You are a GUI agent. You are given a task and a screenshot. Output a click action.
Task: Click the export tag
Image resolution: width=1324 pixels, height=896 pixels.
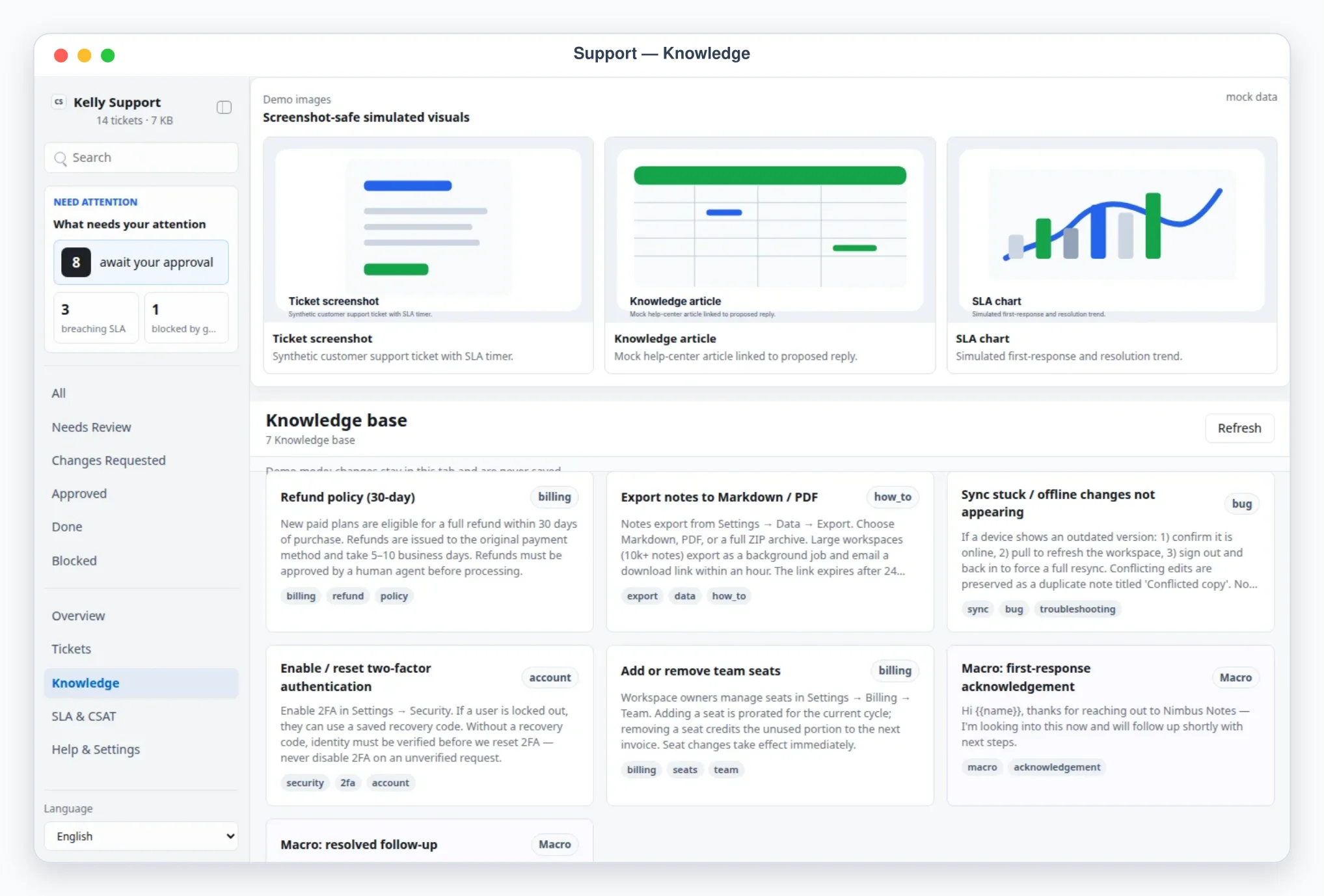click(x=642, y=596)
